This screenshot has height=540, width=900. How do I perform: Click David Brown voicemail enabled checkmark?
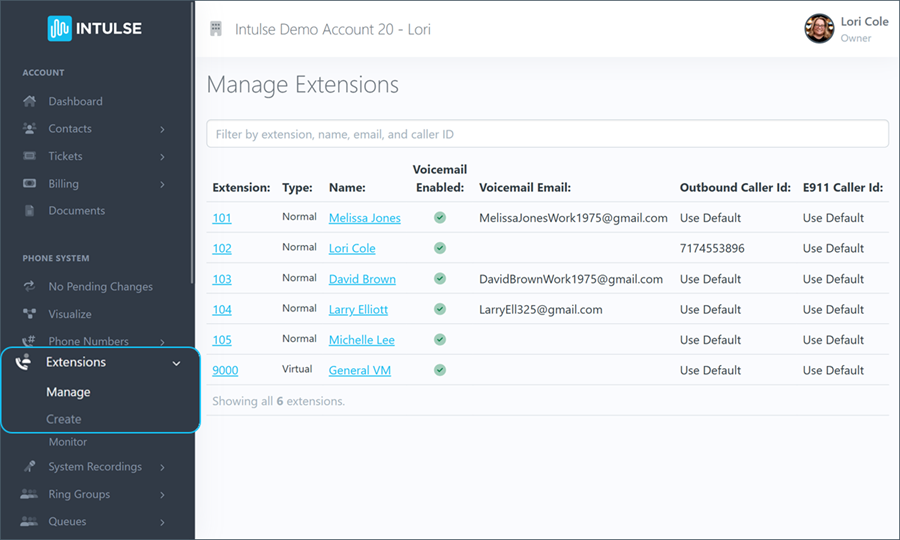click(x=440, y=279)
